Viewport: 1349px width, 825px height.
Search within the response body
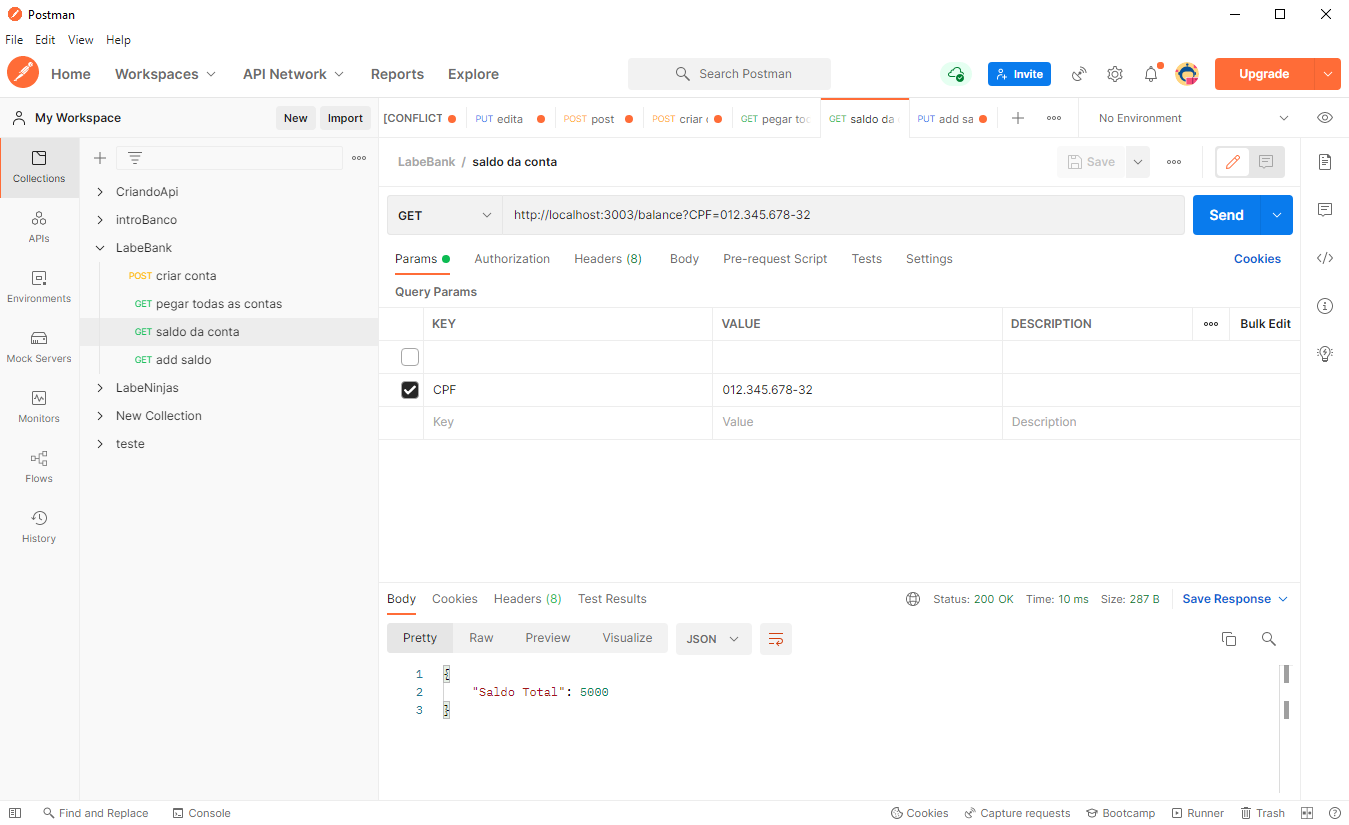pyautogui.click(x=1268, y=638)
